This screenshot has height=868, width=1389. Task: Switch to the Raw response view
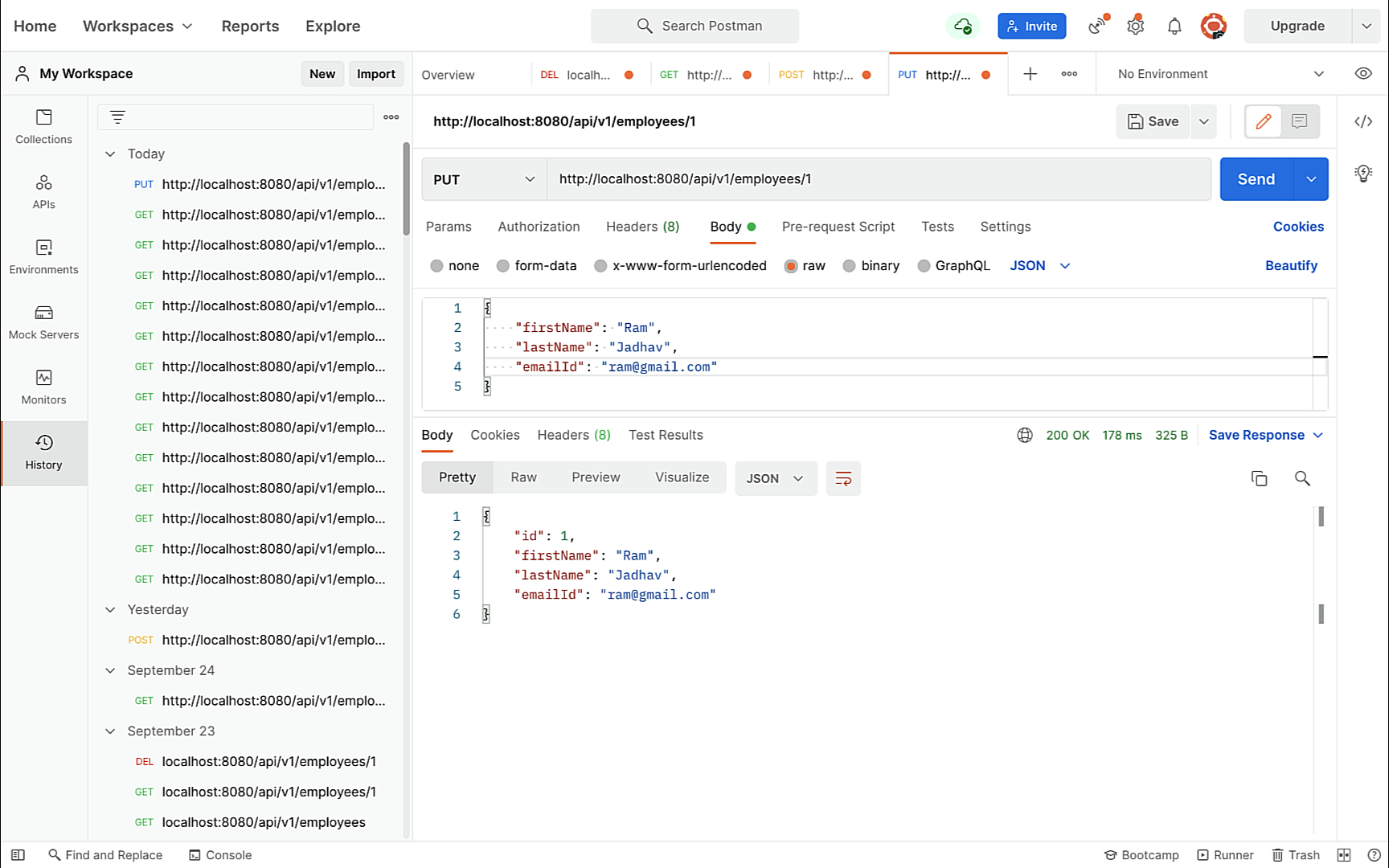pos(523,477)
